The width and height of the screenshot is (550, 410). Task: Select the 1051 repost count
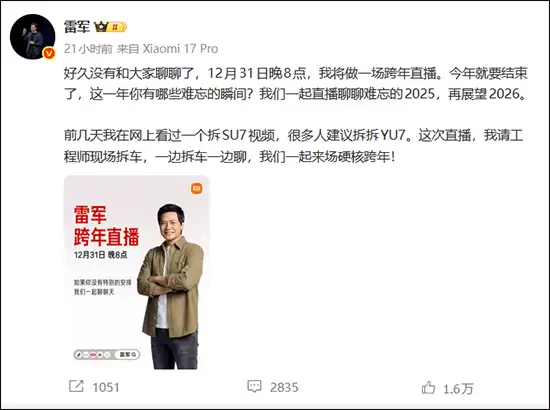tap(106, 388)
